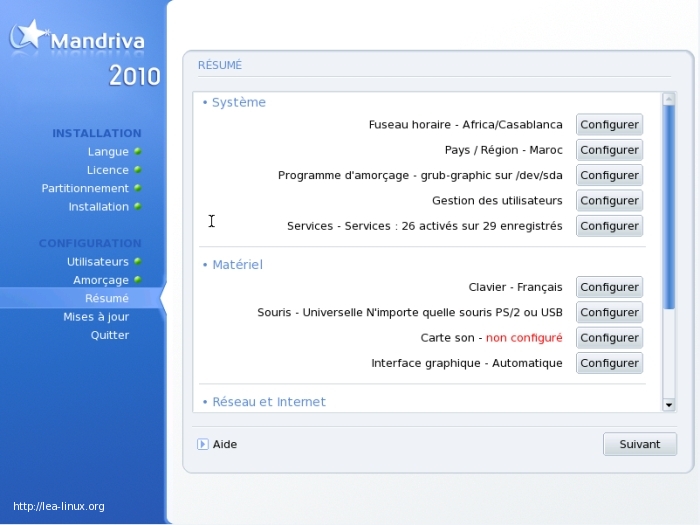This screenshot has height=525, width=700.
Task: Configure the Fuseau horaire timezone setting
Action: pyautogui.click(x=609, y=125)
